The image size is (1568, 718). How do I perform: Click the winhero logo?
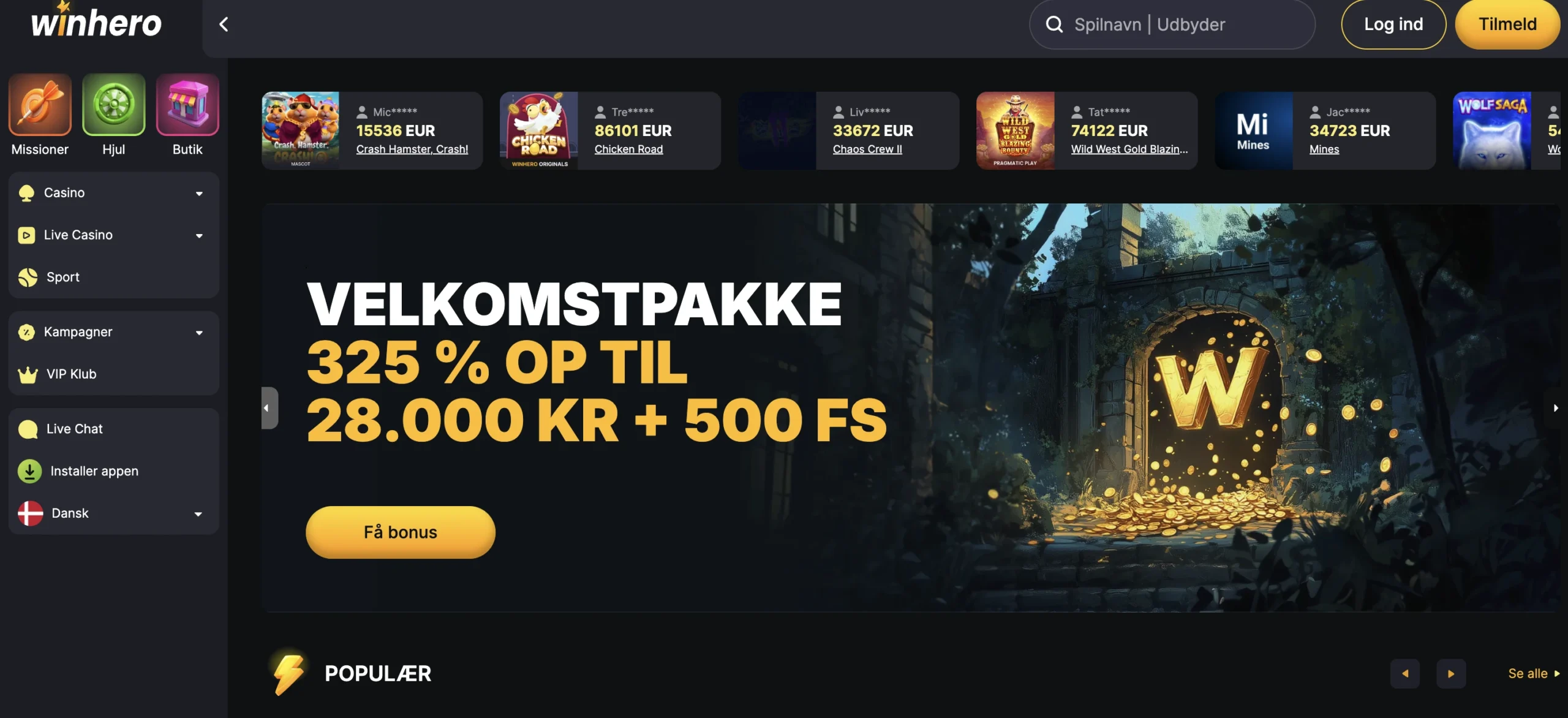(x=97, y=22)
